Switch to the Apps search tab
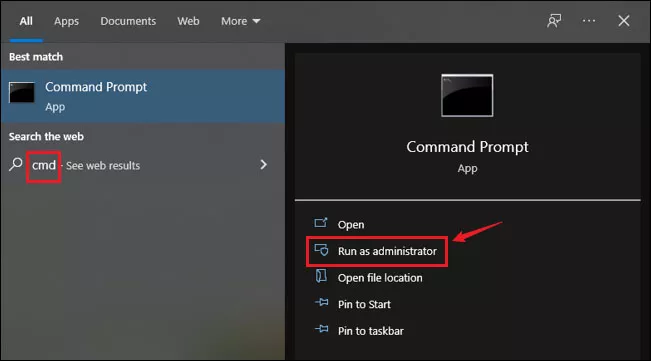This screenshot has height=361, width=651. pyautogui.click(x=66, y=21)
